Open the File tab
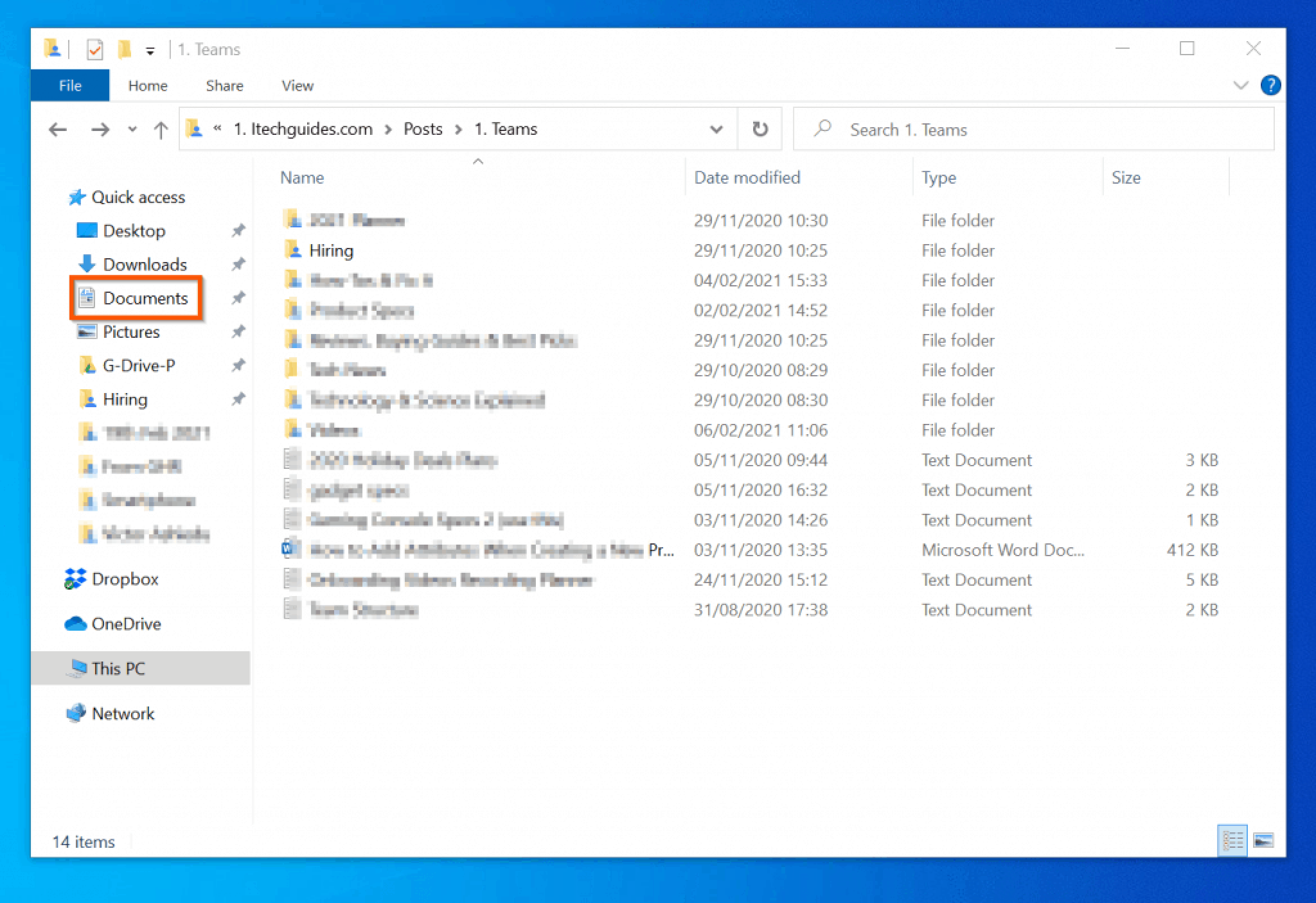1316x903 pixels. click(70, 85)
